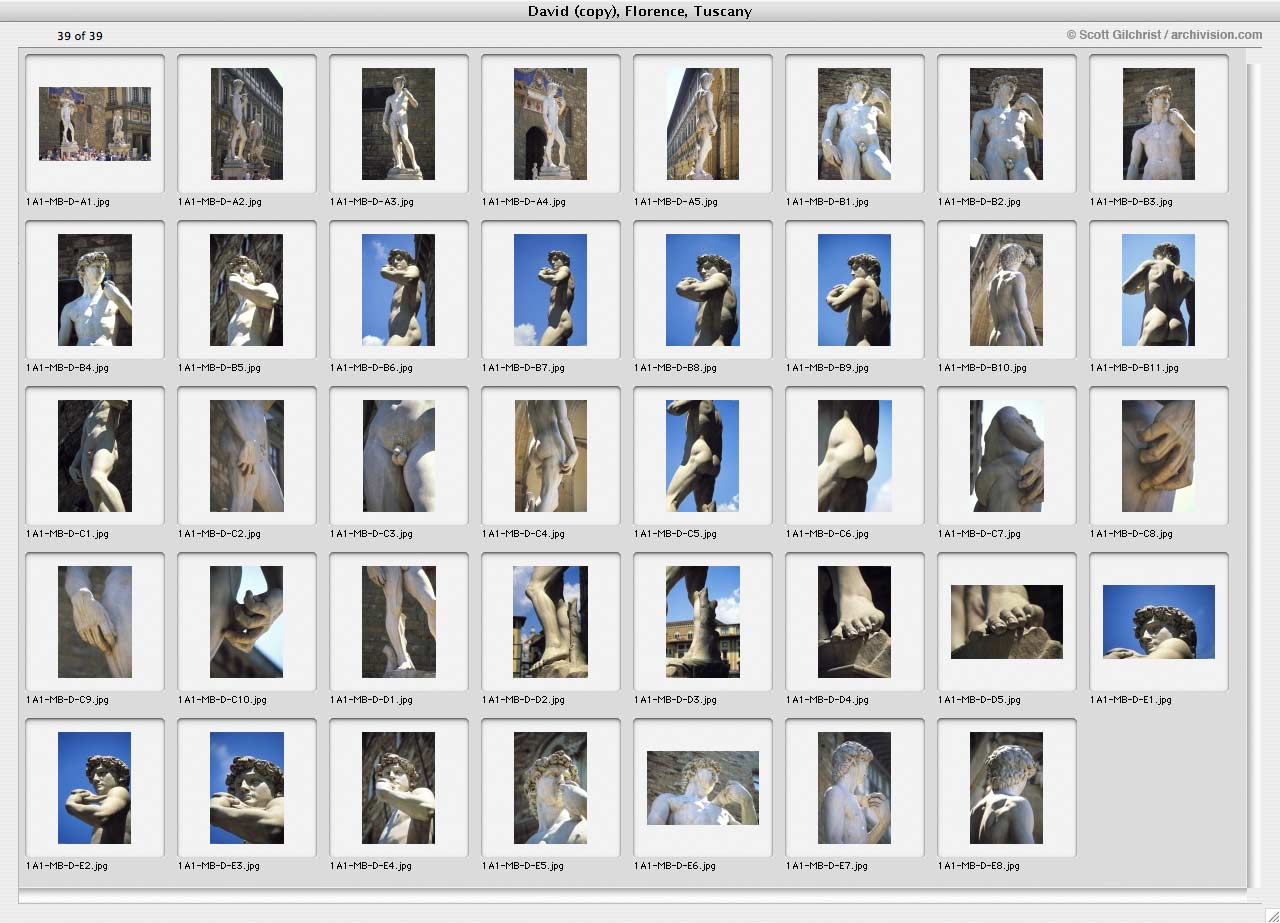
Task: Select thumbnail 1A1-MB-D-B4.jpg
Action: click(x=95, y=290)
